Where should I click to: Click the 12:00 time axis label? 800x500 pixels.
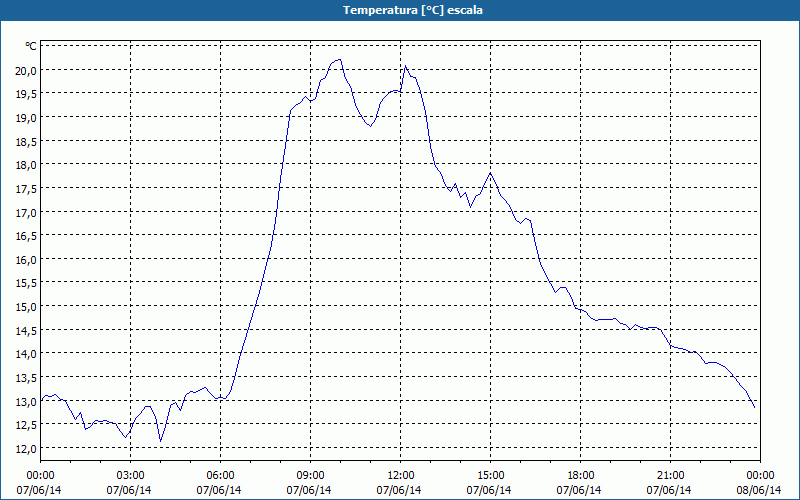pos(401,476)
